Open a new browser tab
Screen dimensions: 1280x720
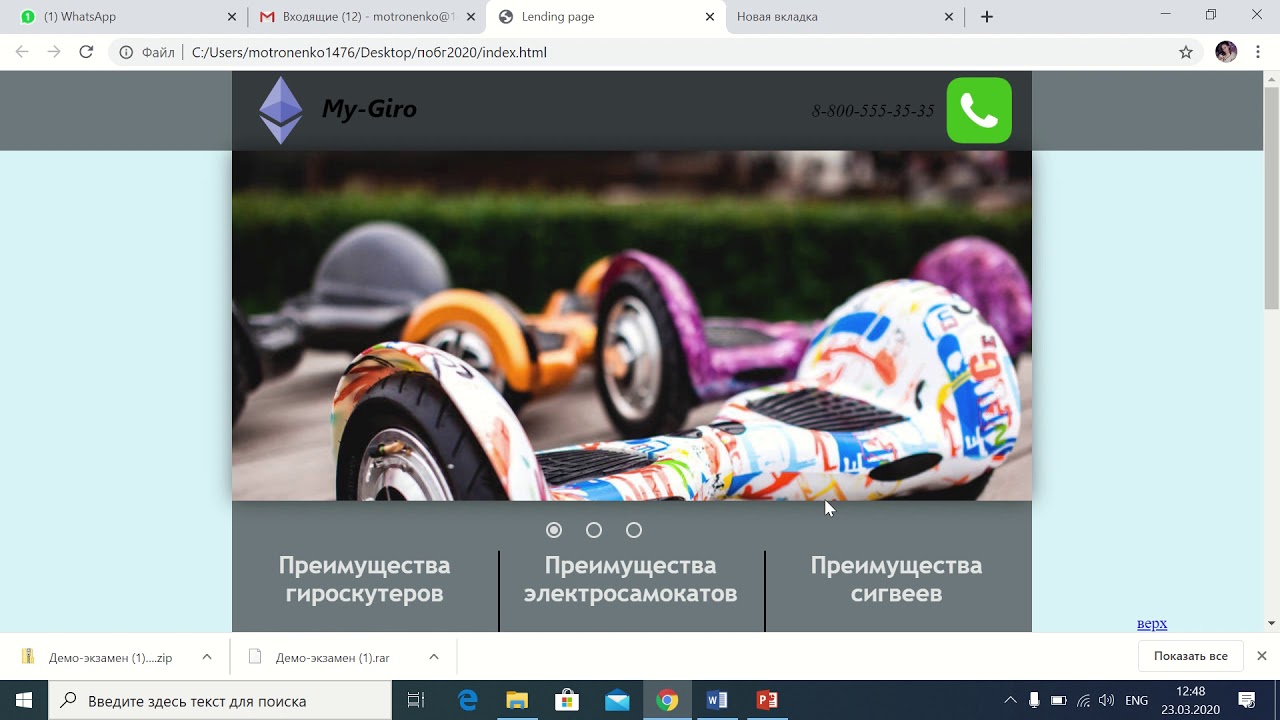987,17
